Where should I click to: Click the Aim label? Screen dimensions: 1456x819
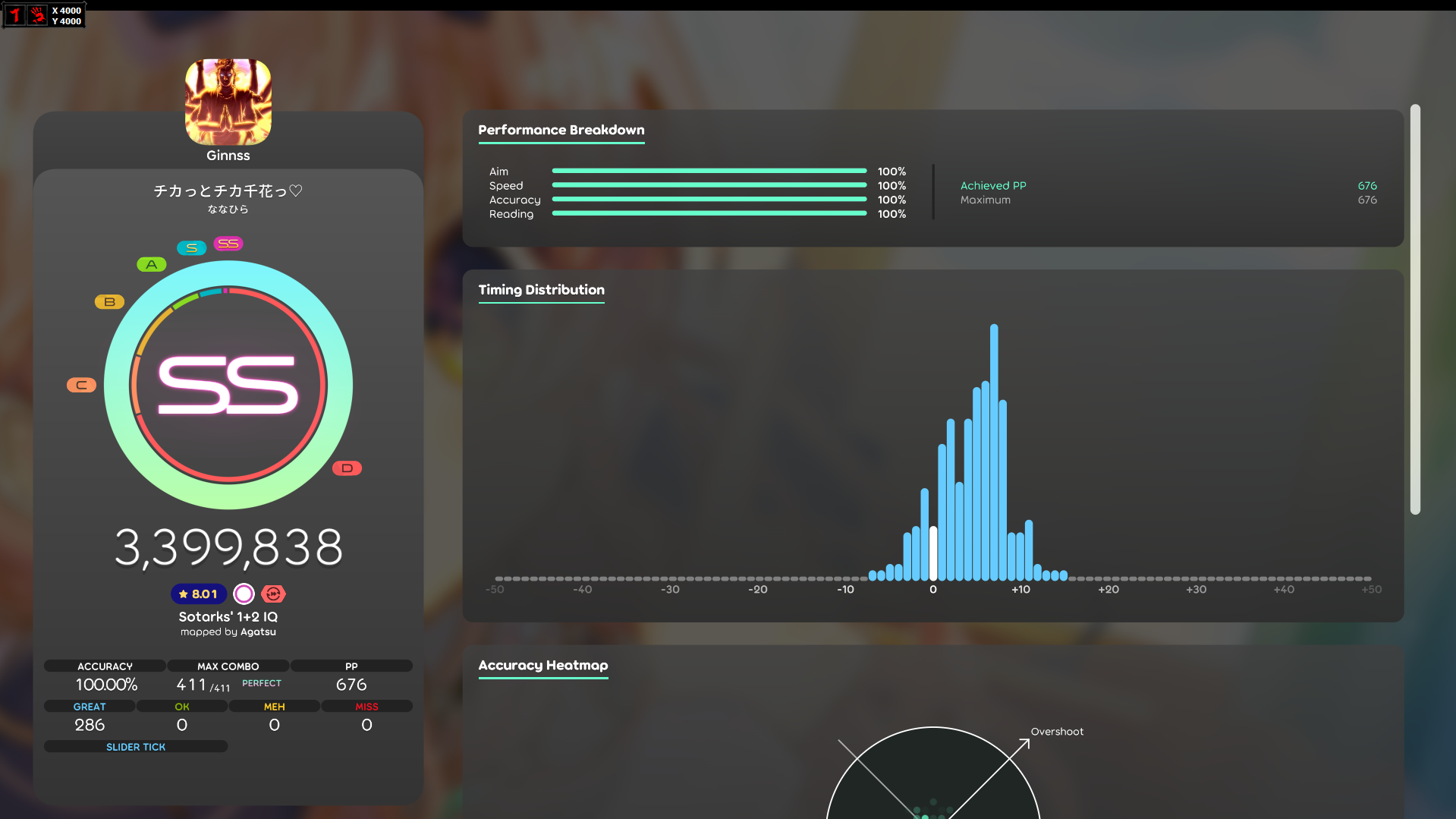pyautogui.click(x=498, y=172)
